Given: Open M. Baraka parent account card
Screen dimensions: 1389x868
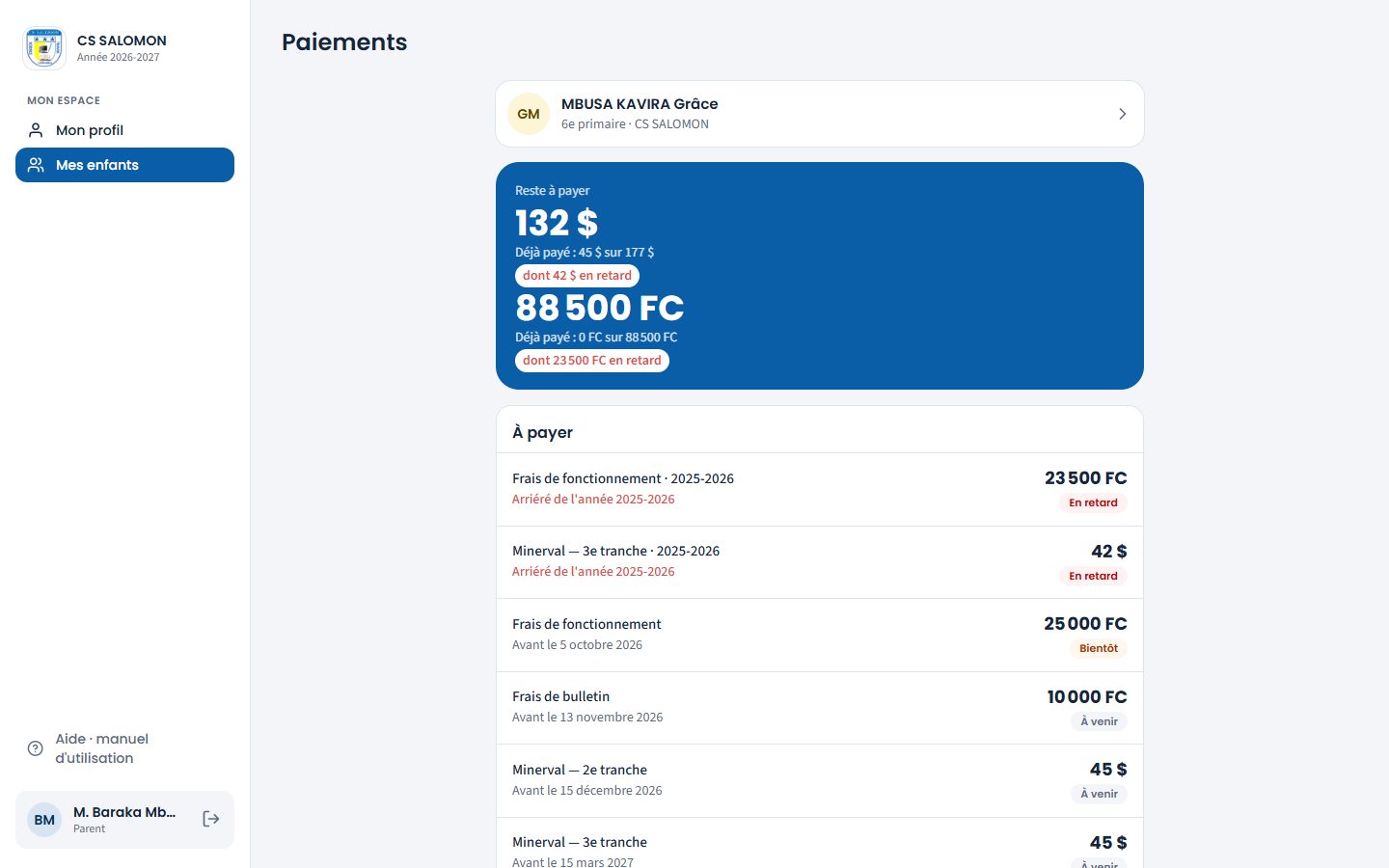Looking at the screenshot, I should [124, 820].
